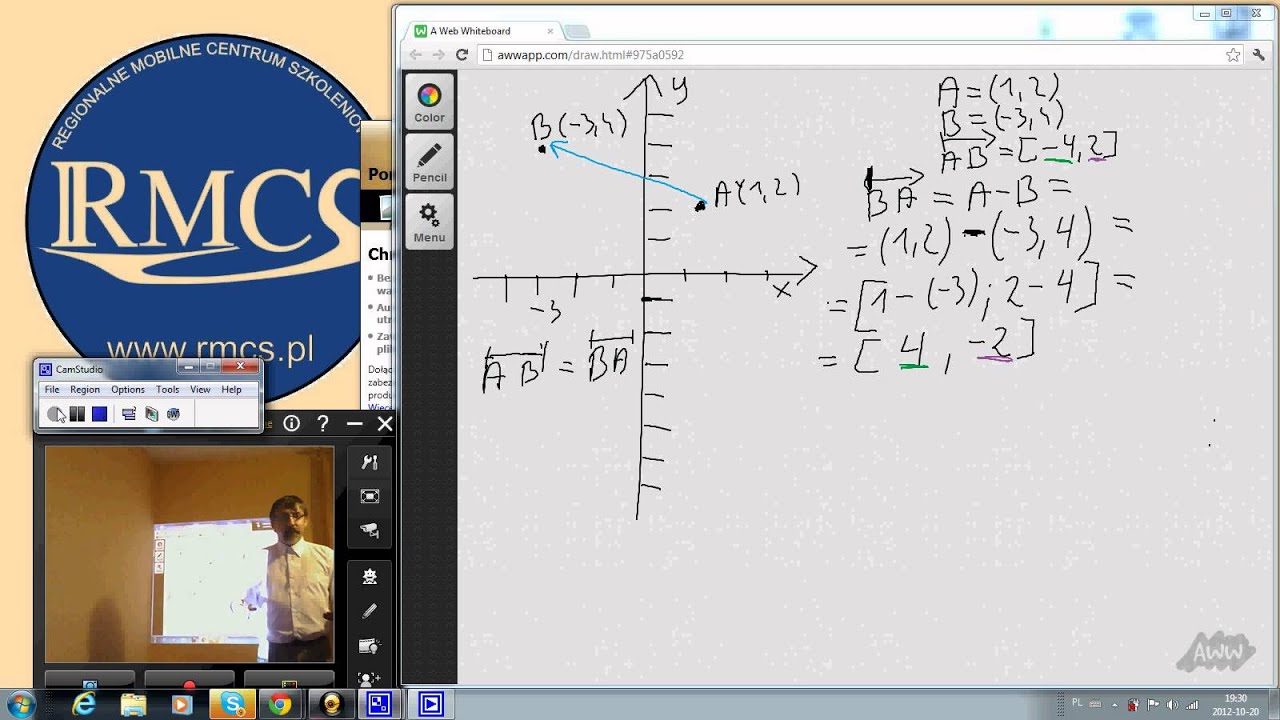
Task: Click the Chrome forward arrow
Action: (x=439, y=55)
